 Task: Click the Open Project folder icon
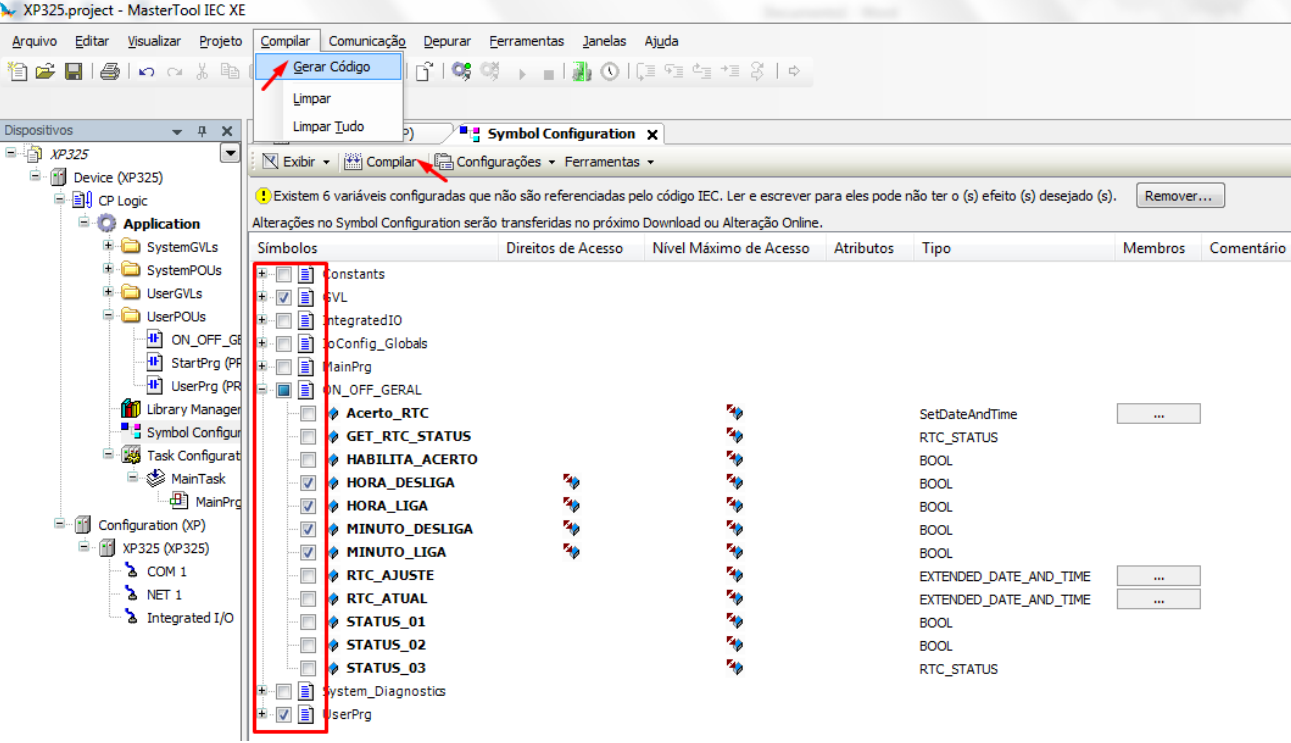(x=45, y=72)
